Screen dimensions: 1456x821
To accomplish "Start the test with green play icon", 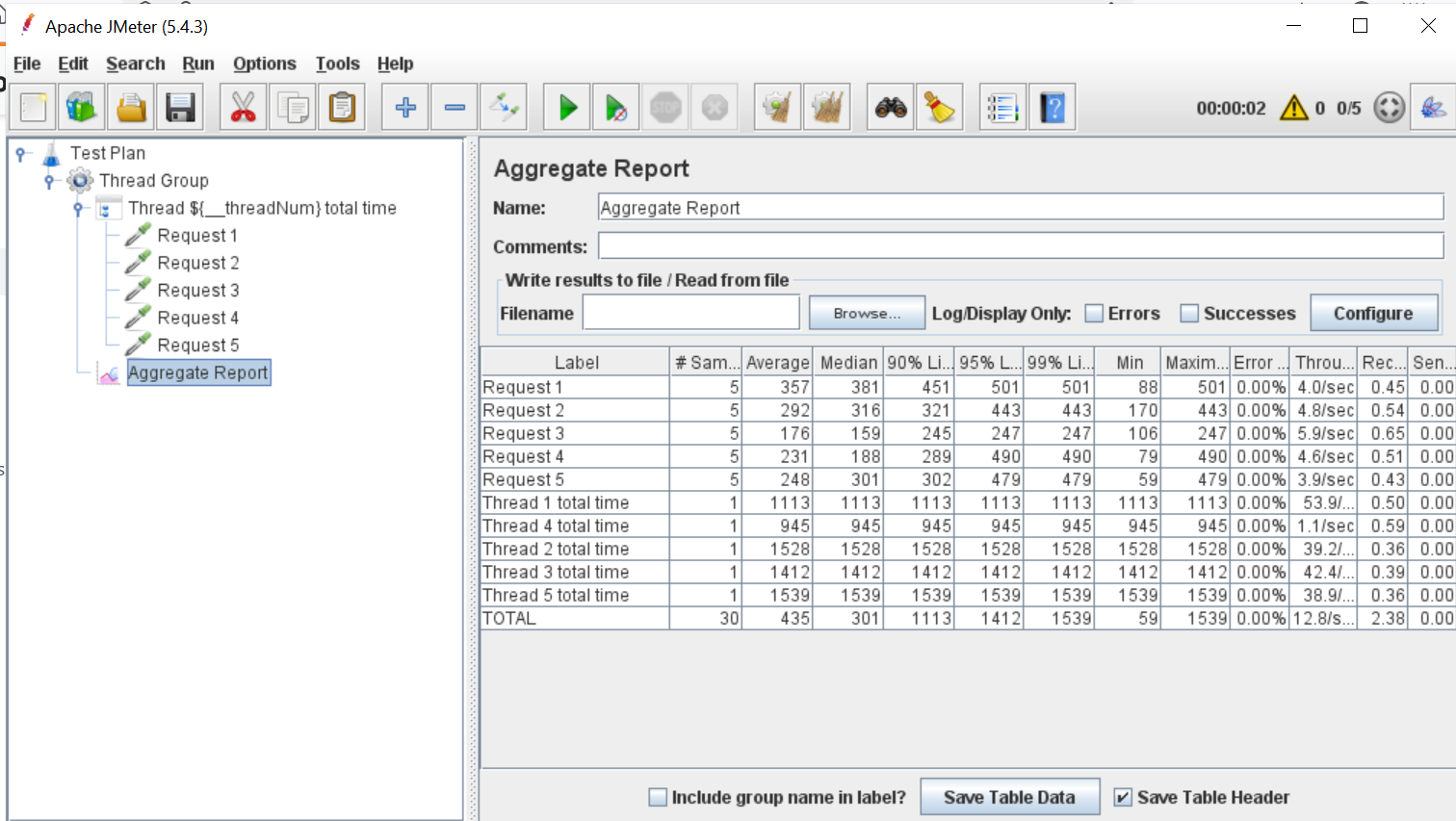I will click(x=567, y=107).
